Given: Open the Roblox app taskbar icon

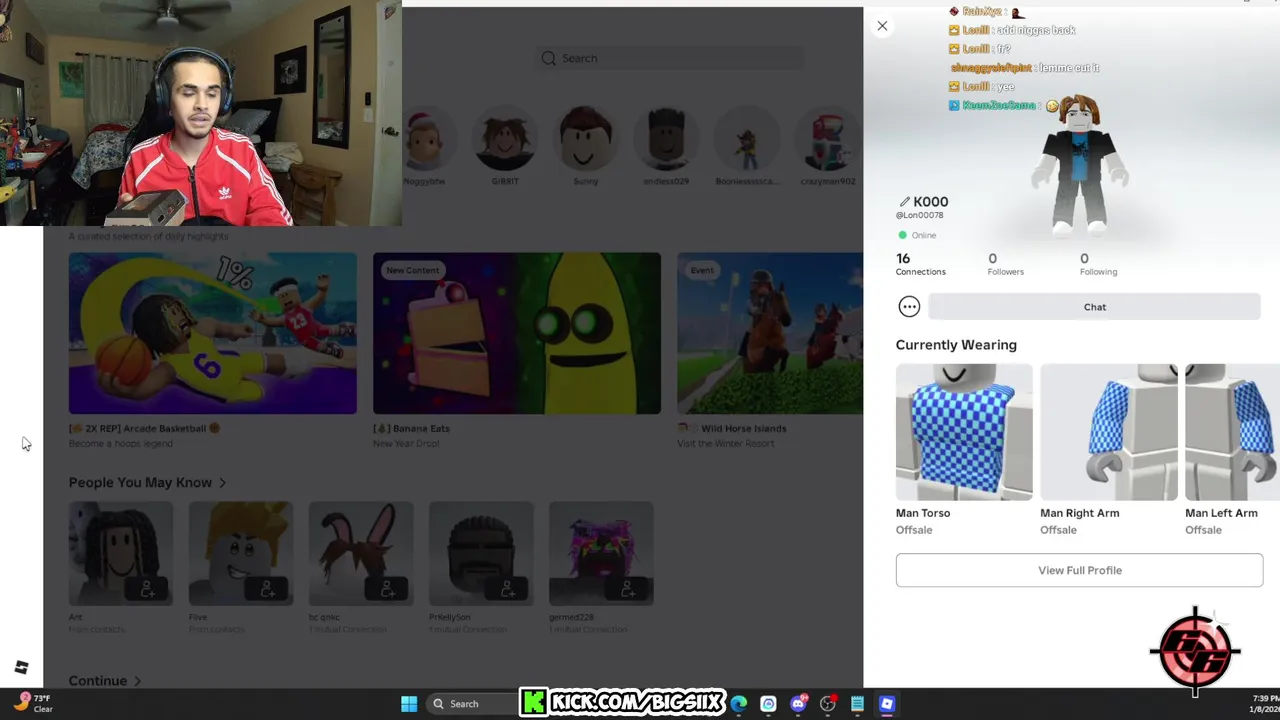Looking at the screenshot, I should tap(886, 704).
